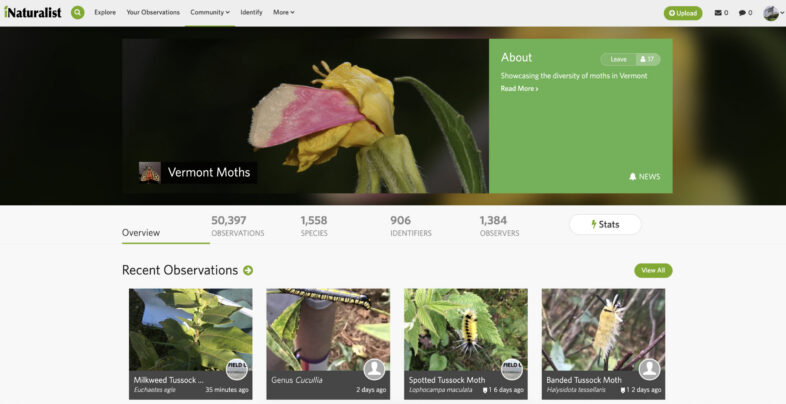Viewport: 786px width, 404px height.
Task: Click the project member count badge
Action: 647,59
